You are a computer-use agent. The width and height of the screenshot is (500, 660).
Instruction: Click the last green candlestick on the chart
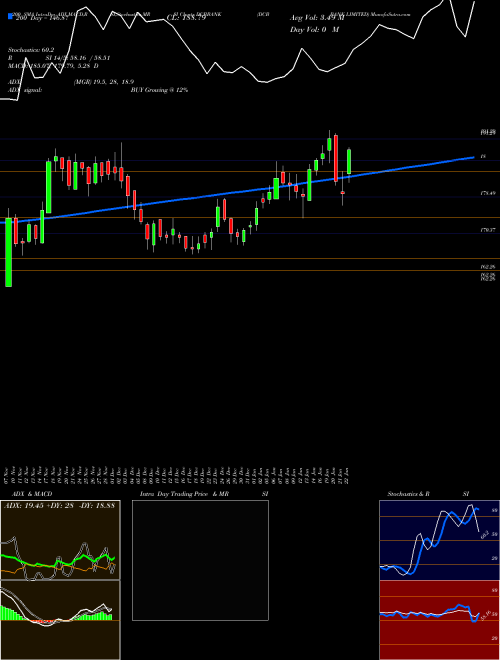[x=349, y=162]
